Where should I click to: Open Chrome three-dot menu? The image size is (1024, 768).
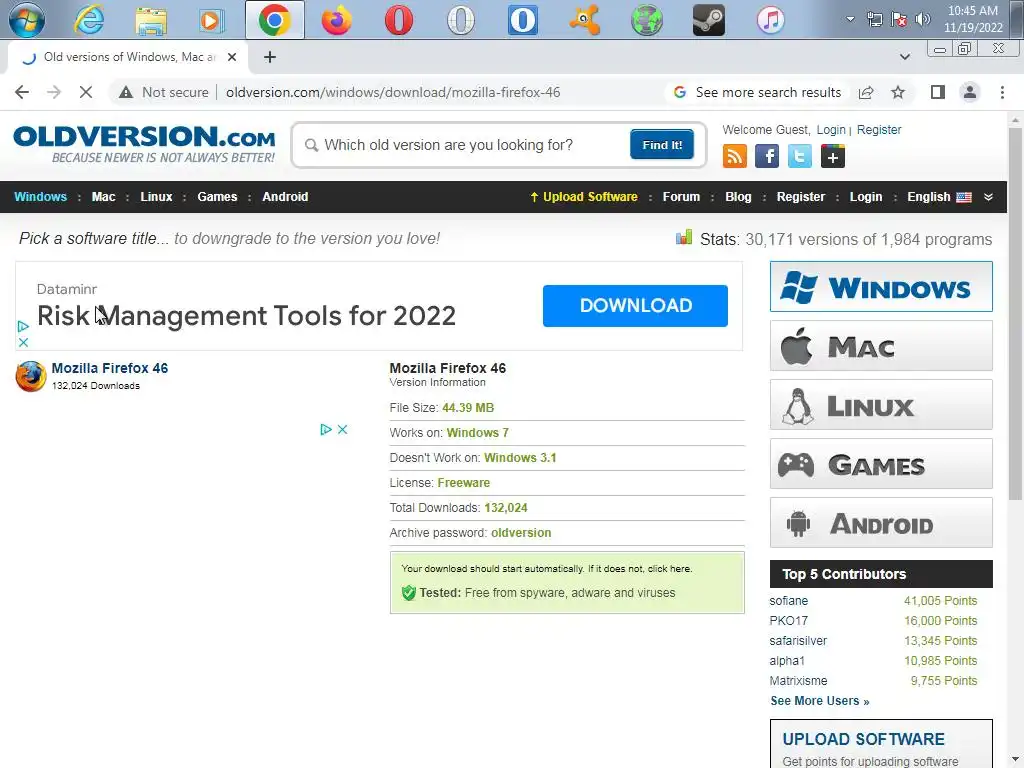[1002, 92]
